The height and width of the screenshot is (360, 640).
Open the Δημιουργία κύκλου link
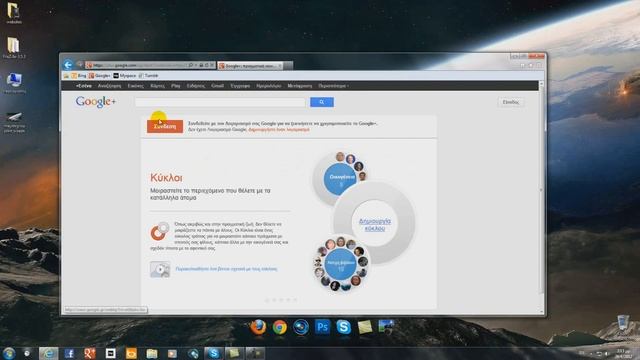click(x=375, y=225)
